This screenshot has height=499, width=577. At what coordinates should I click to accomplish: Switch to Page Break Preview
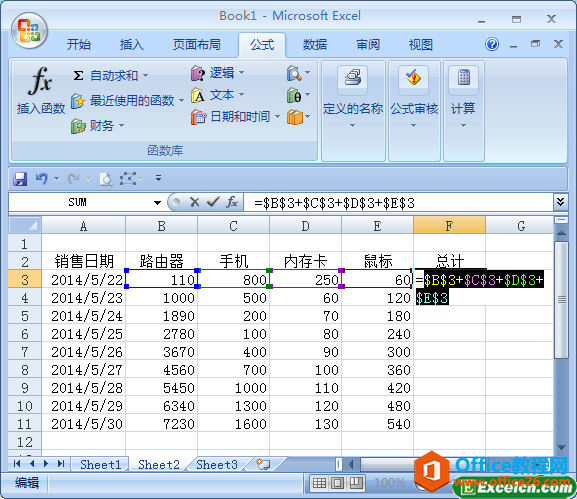[355, 483]
